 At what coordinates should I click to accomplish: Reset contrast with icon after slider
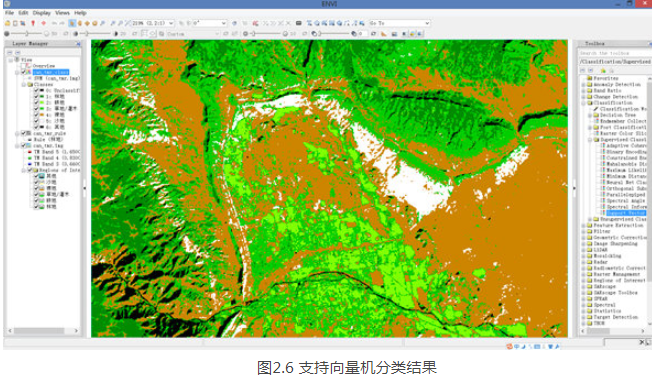pos(134,34)
